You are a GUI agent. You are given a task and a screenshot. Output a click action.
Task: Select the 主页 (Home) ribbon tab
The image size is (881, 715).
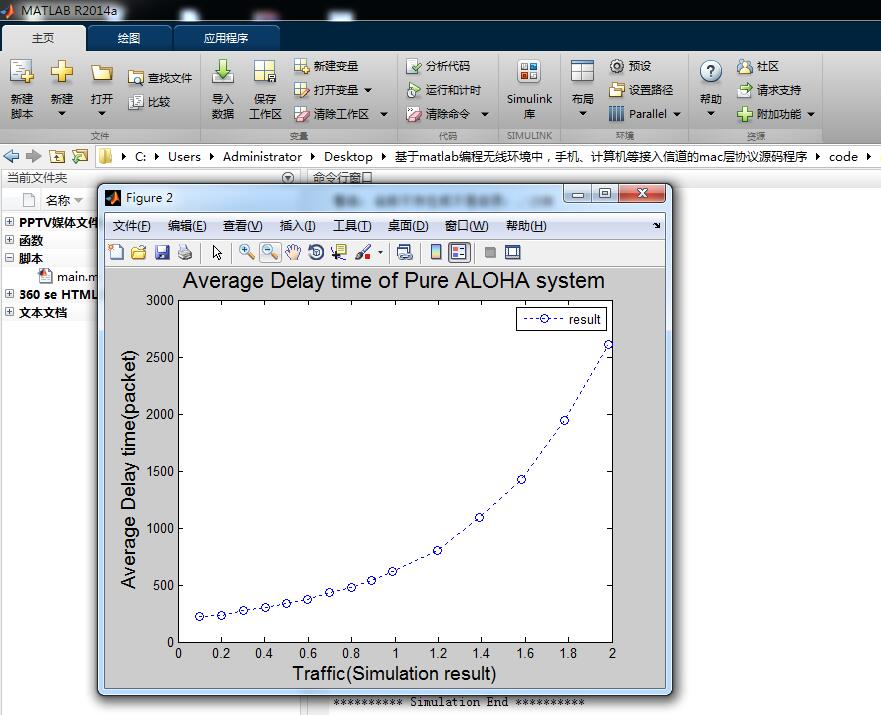[x=43, y=38]
